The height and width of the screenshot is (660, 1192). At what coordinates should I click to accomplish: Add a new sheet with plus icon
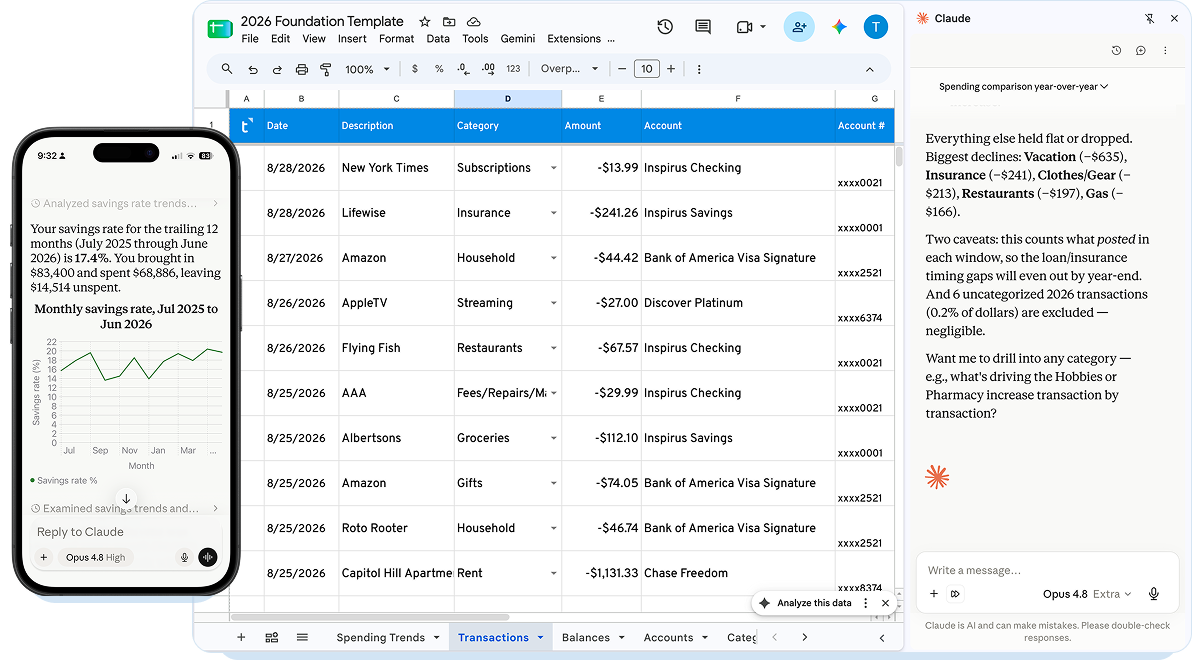(x=241, y=637)
